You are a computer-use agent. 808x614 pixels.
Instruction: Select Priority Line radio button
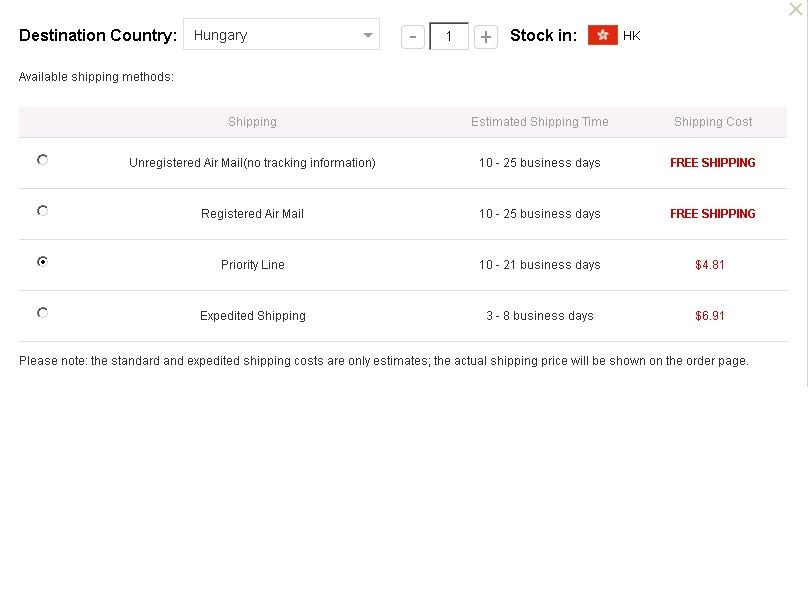[43, 262]
